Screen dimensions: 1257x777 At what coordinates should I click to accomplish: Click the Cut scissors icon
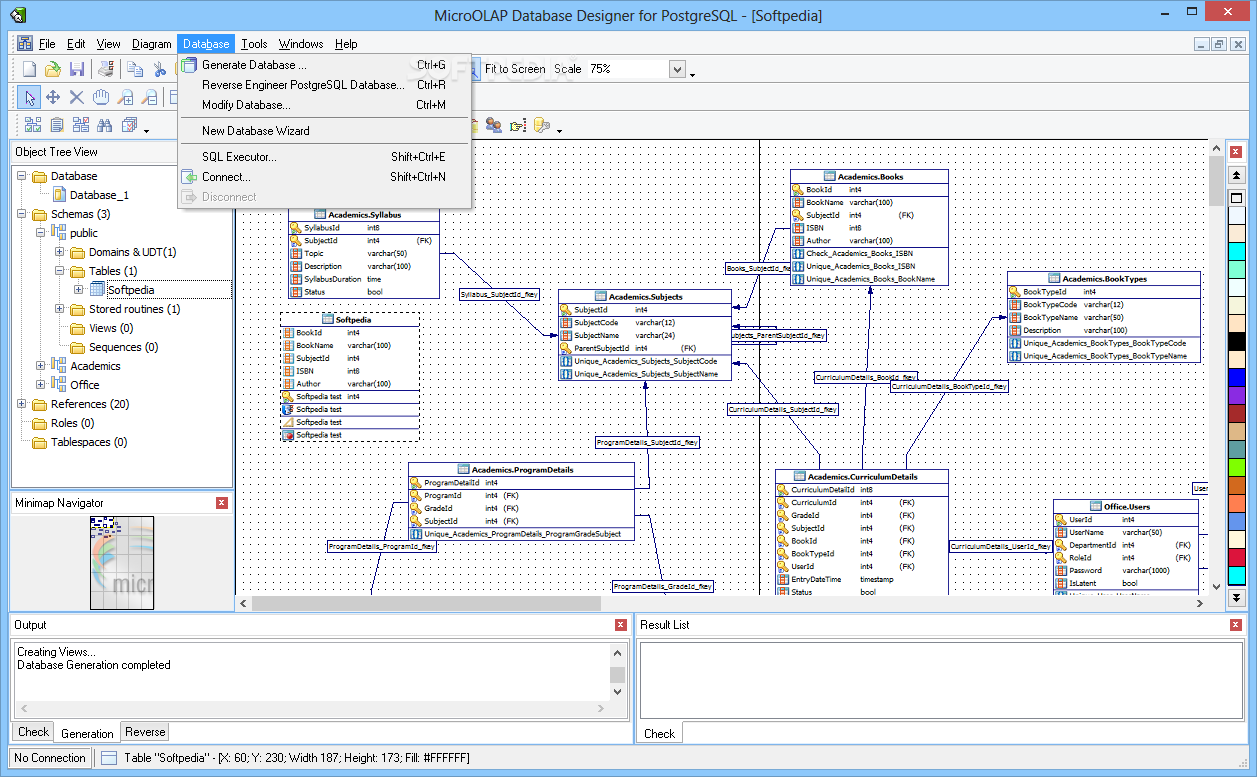[x=159, y=69]
